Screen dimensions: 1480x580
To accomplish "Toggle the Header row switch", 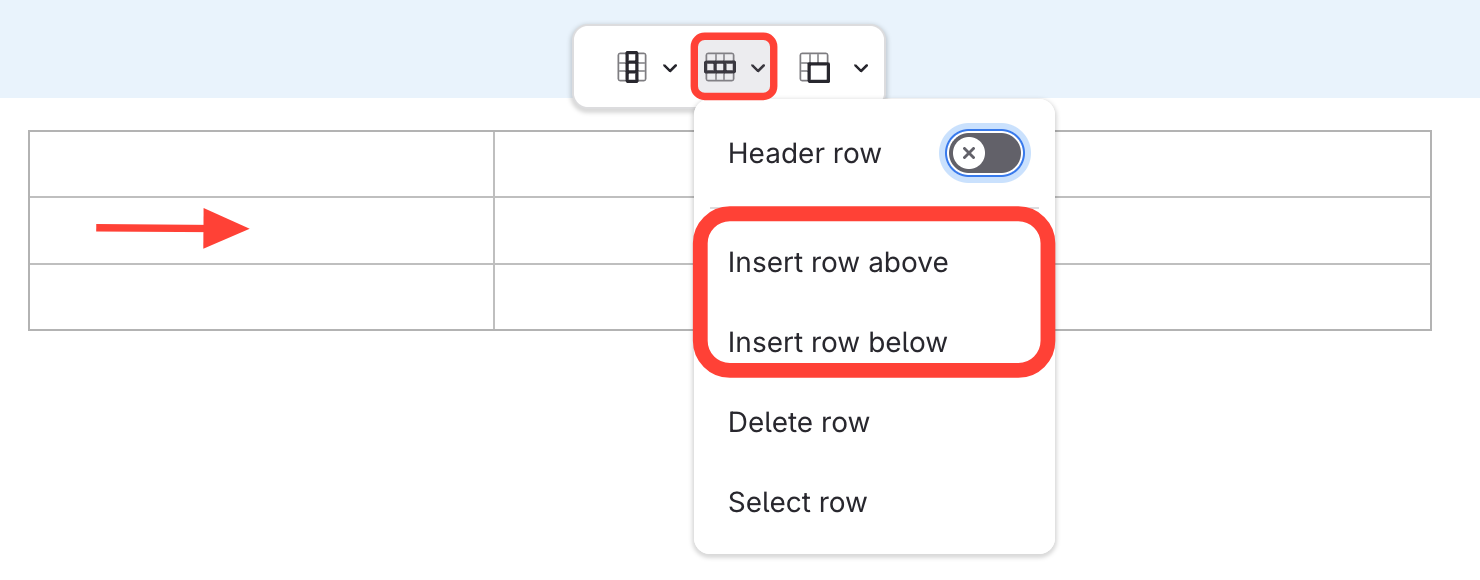I will coord(985,154).
